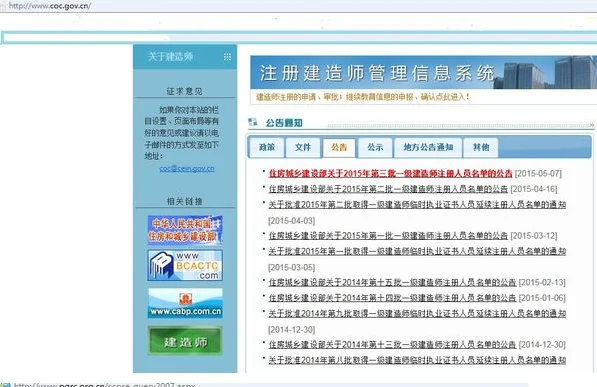Image resolution: width=597 pixels, height=387 pixels.
Task: Click the 关于建造师 sidebar header
Action: (185, 57)
